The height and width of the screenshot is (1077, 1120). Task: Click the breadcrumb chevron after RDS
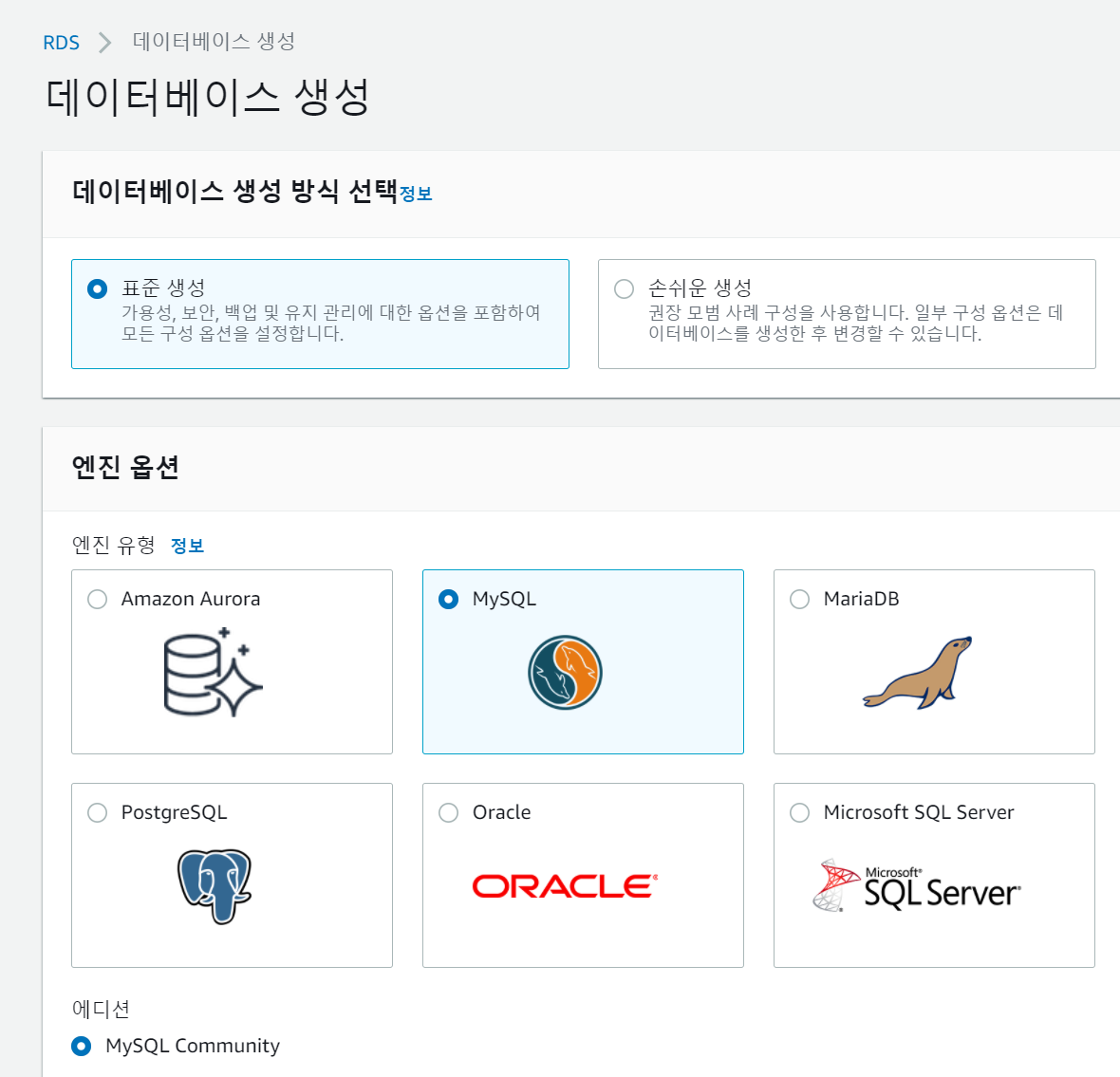click(105, 43)
